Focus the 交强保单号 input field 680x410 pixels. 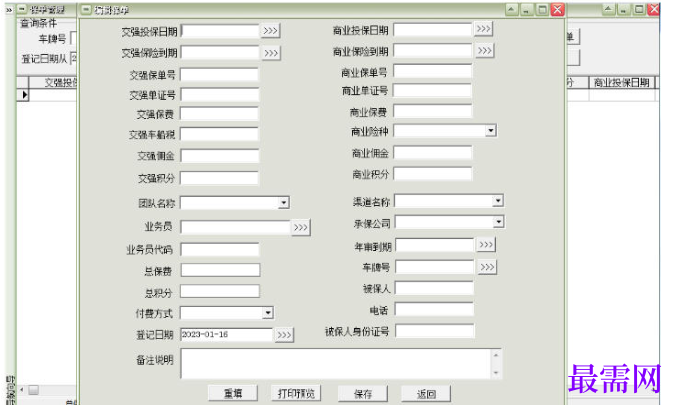click(x=219, y=74)
